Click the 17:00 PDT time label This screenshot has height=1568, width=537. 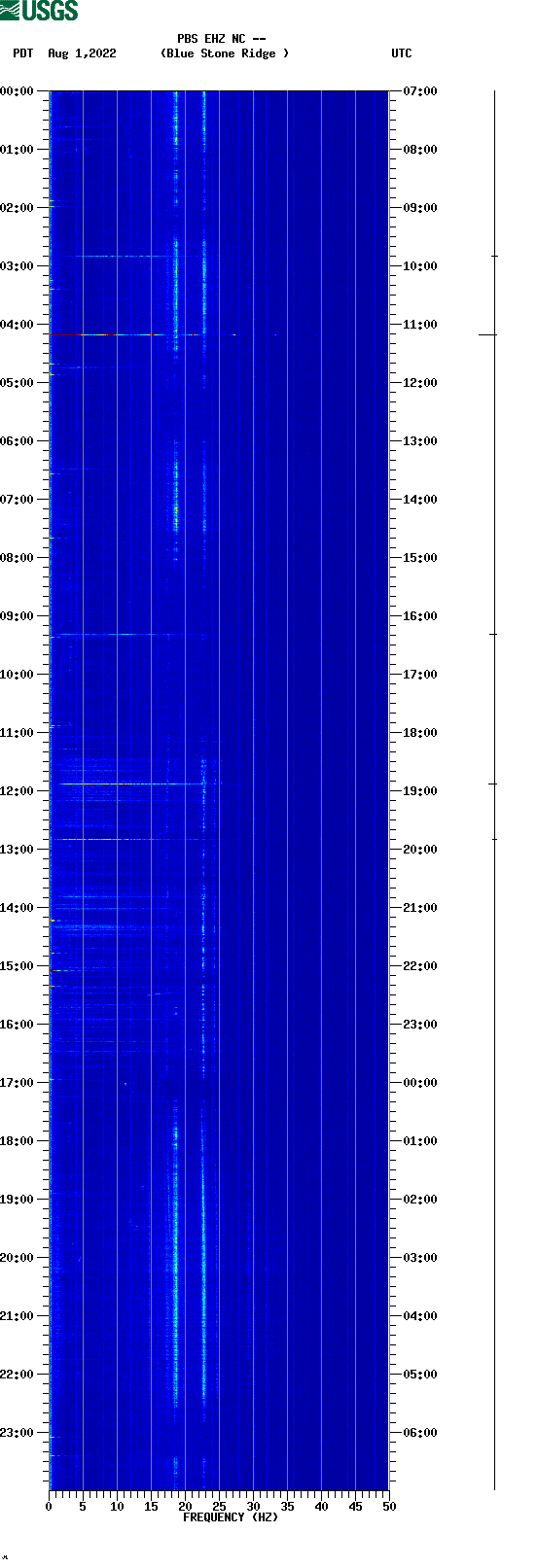[x=18, y=1083]
